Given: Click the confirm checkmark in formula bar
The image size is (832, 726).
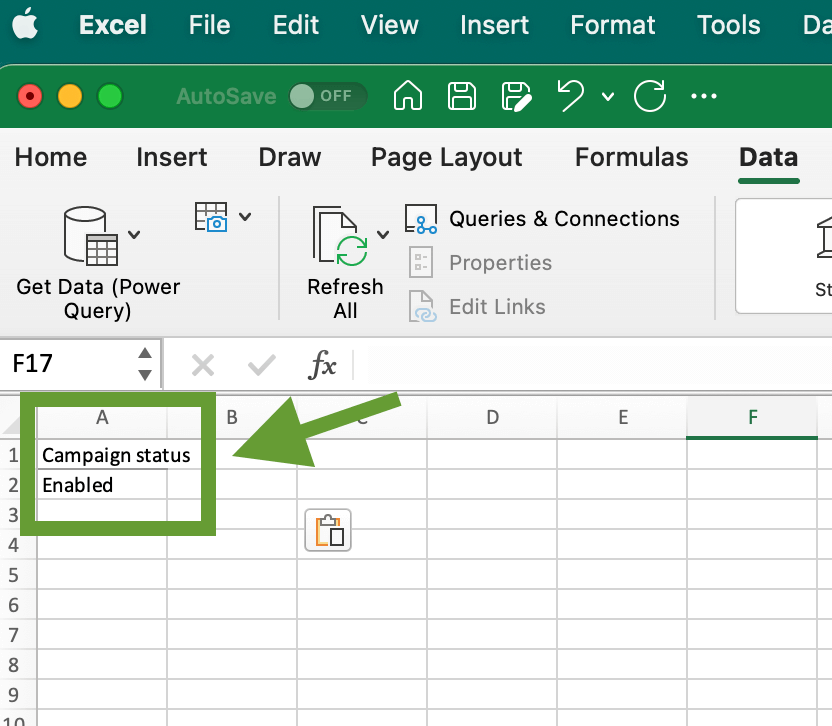Looking at the screenshot, I should (x=262, y=366).
